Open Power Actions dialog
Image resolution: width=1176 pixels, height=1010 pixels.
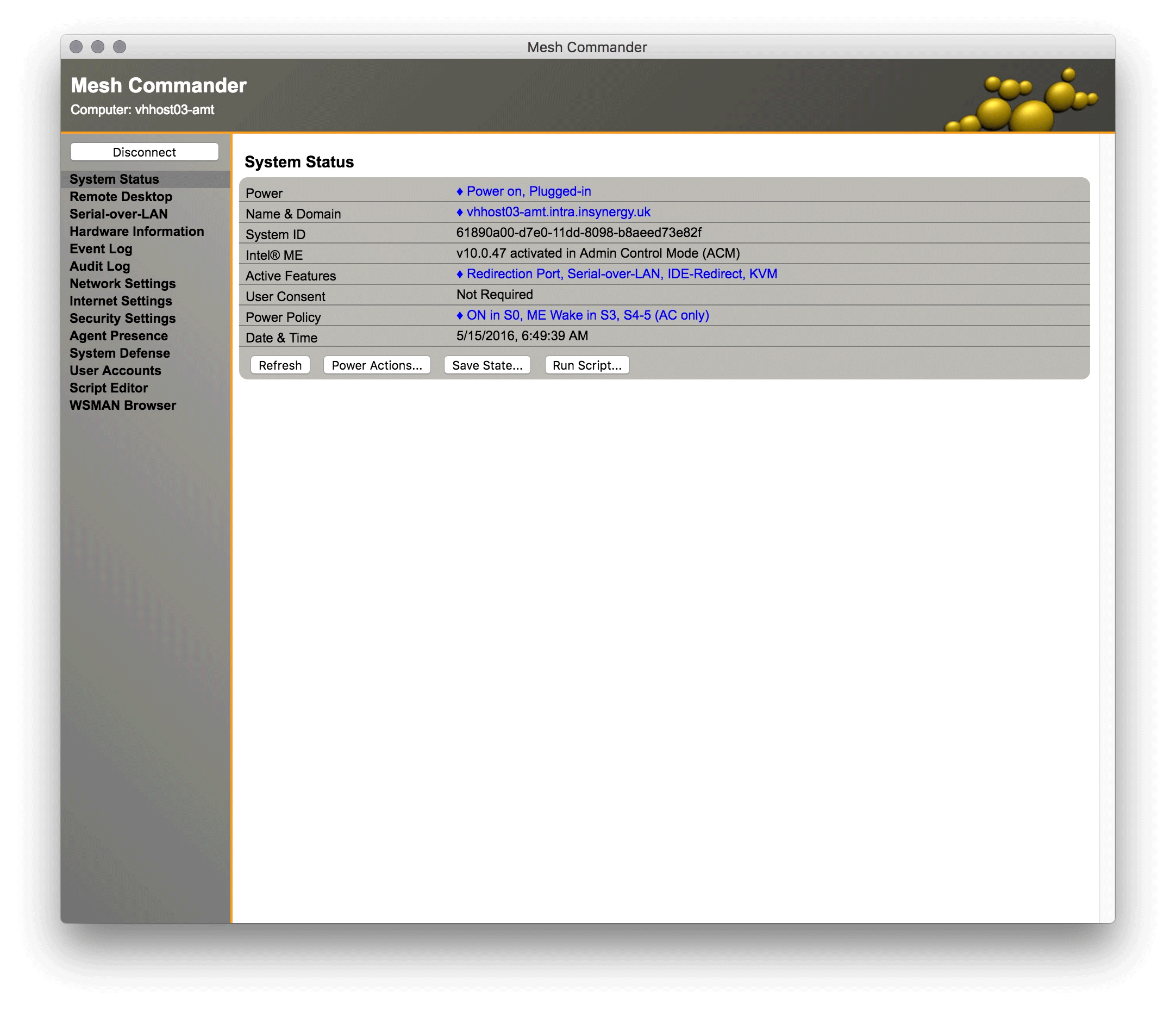point(376,364)
